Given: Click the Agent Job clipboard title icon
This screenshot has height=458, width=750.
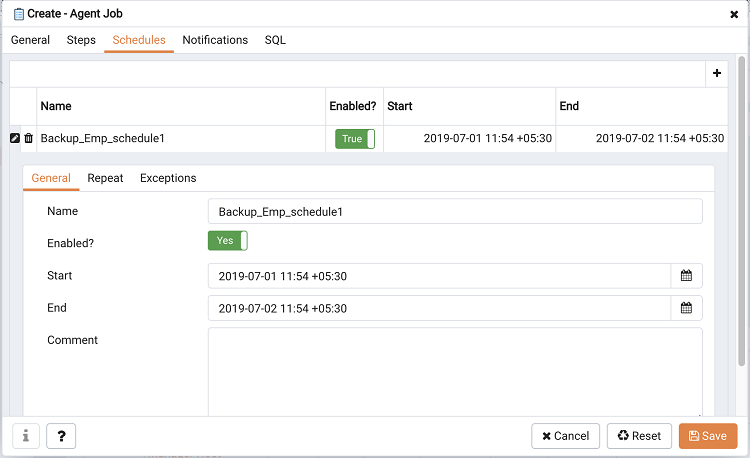Looking at the screenshot, I should 19,14.
